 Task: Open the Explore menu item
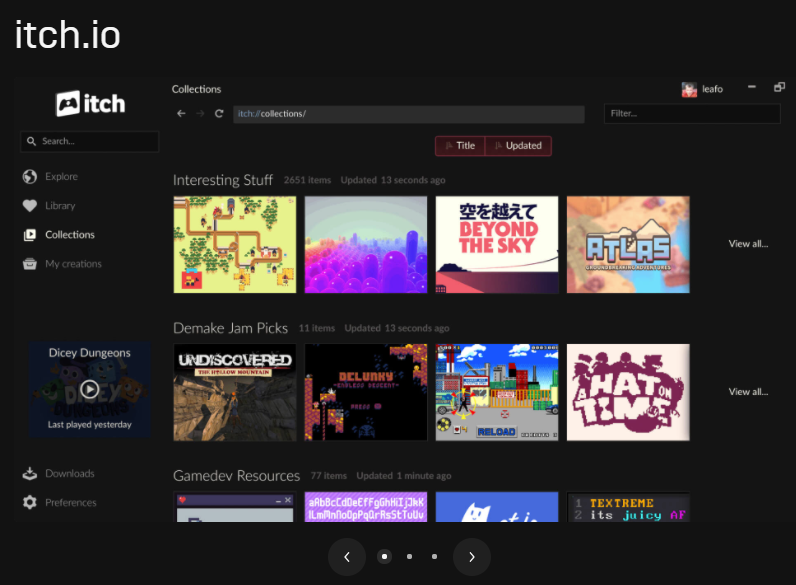pyautogui.click(x=61, y=177)
